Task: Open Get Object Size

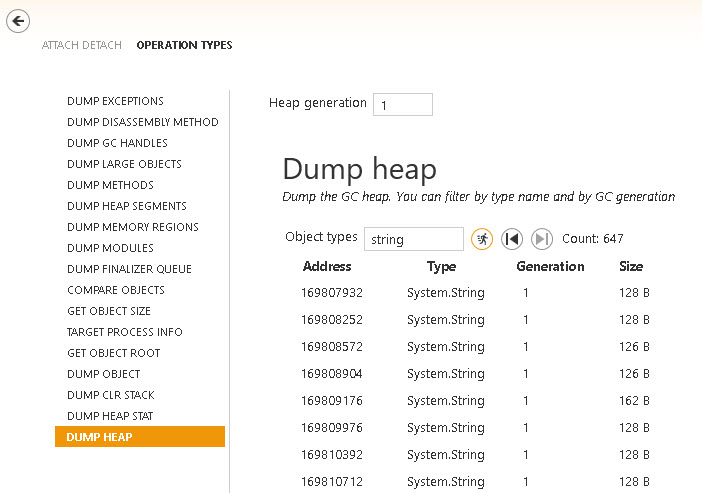Action: click(109, 311)
